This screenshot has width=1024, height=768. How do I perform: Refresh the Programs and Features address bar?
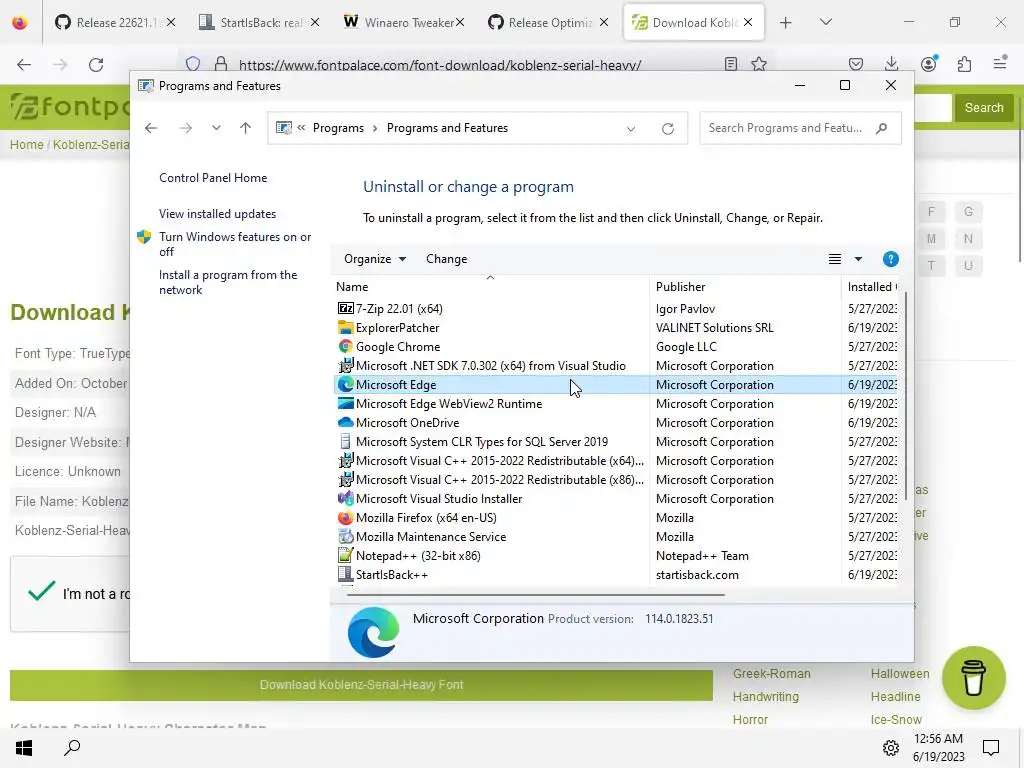(x=667, y=129)
